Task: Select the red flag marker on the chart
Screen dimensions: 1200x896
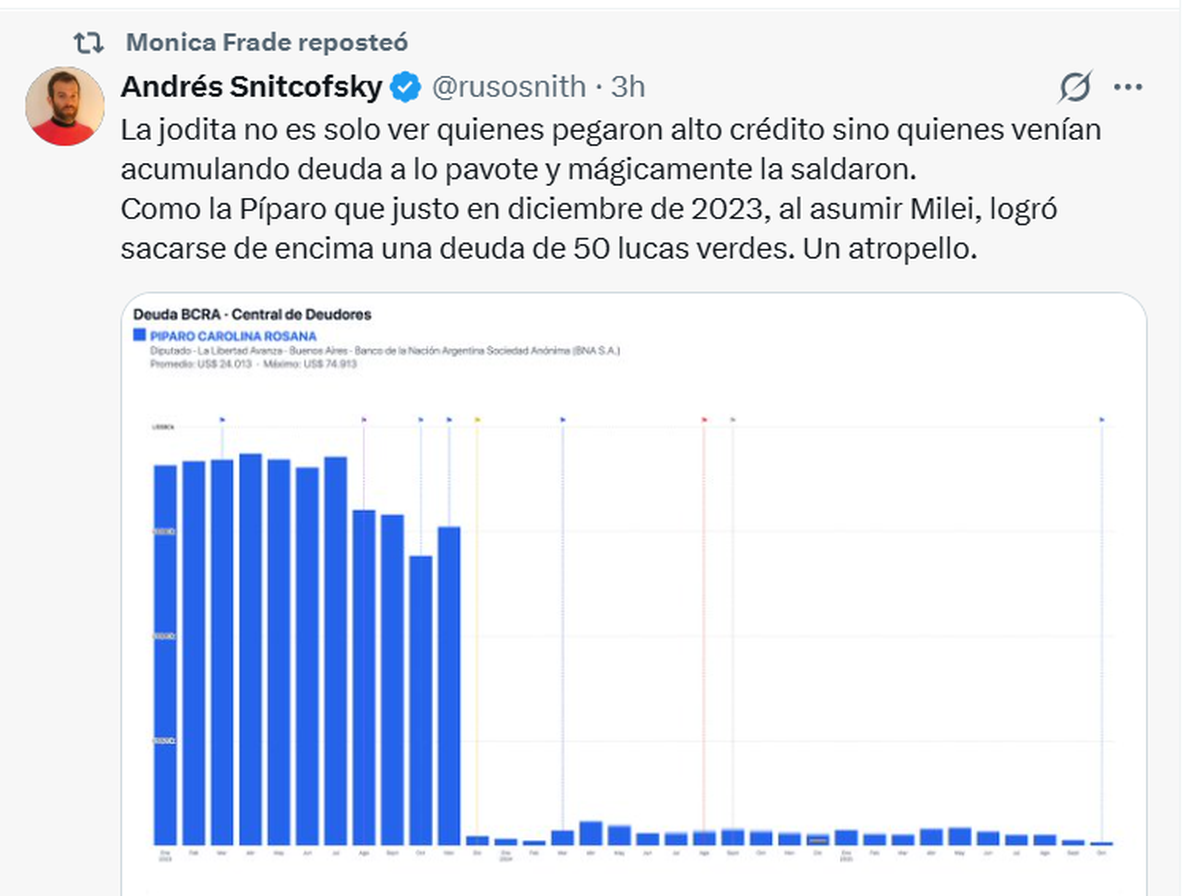Action: pyautogui.click(x=704, y=419)
